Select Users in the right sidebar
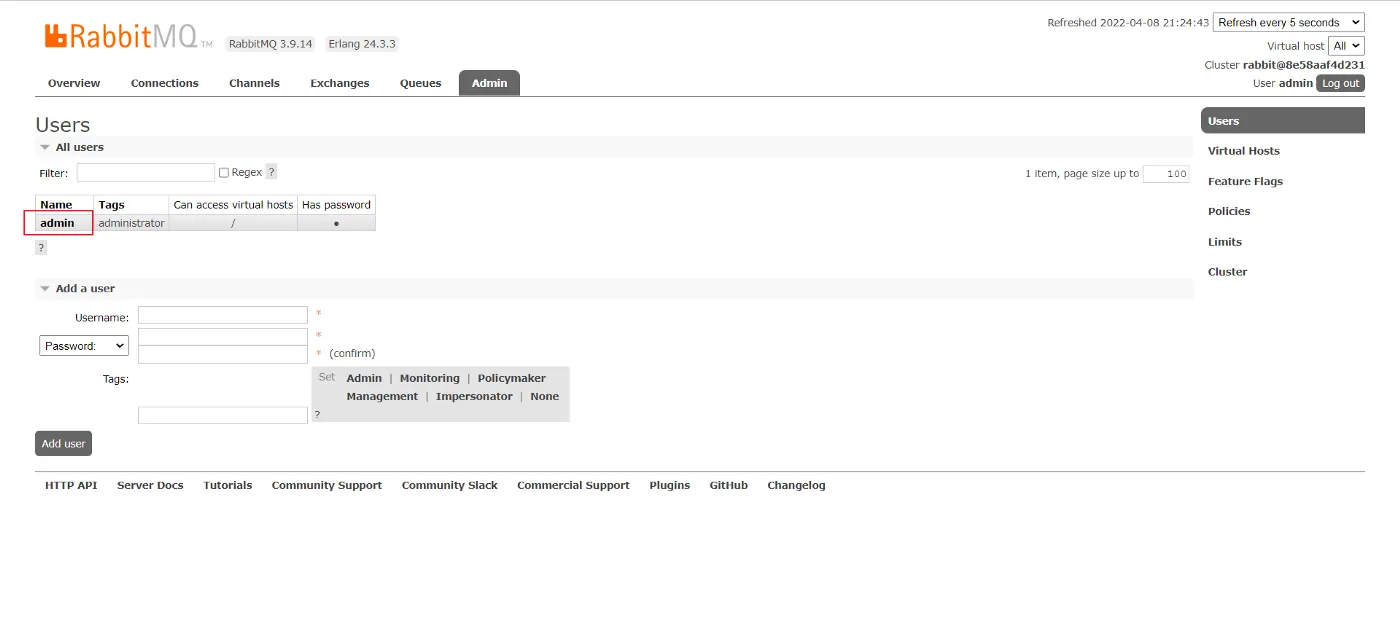Image resolution: width=1400 pixels, height=644 pixels. (1283, 121)
